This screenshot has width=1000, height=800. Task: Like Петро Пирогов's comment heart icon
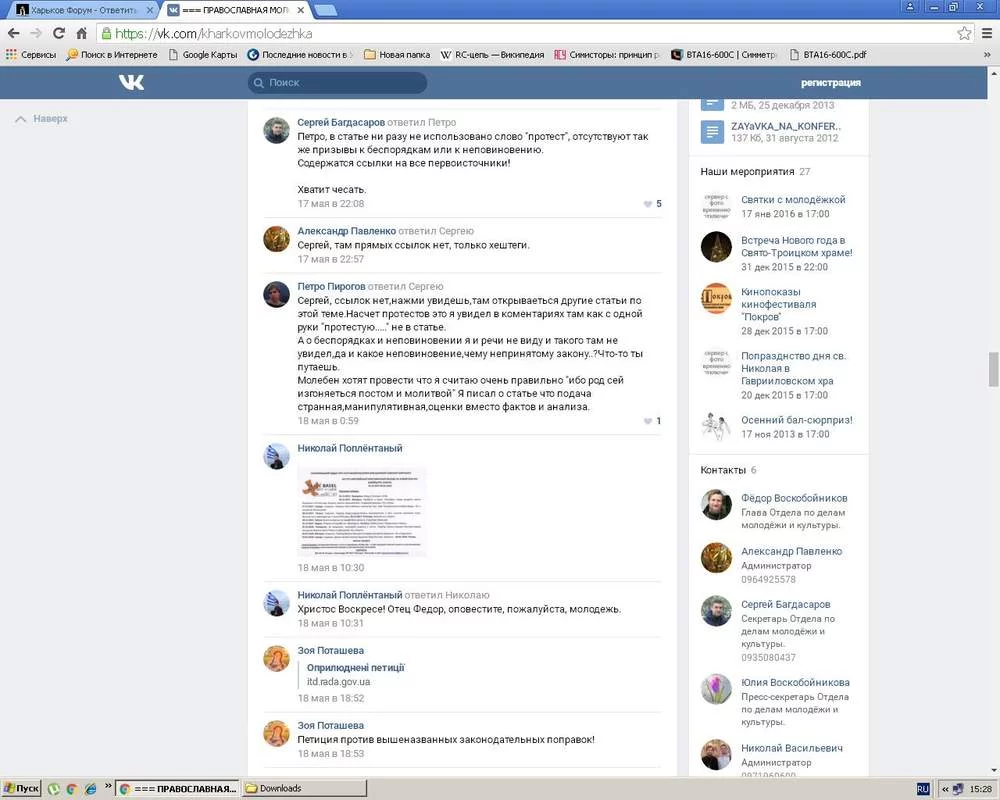tap(648, 421)
